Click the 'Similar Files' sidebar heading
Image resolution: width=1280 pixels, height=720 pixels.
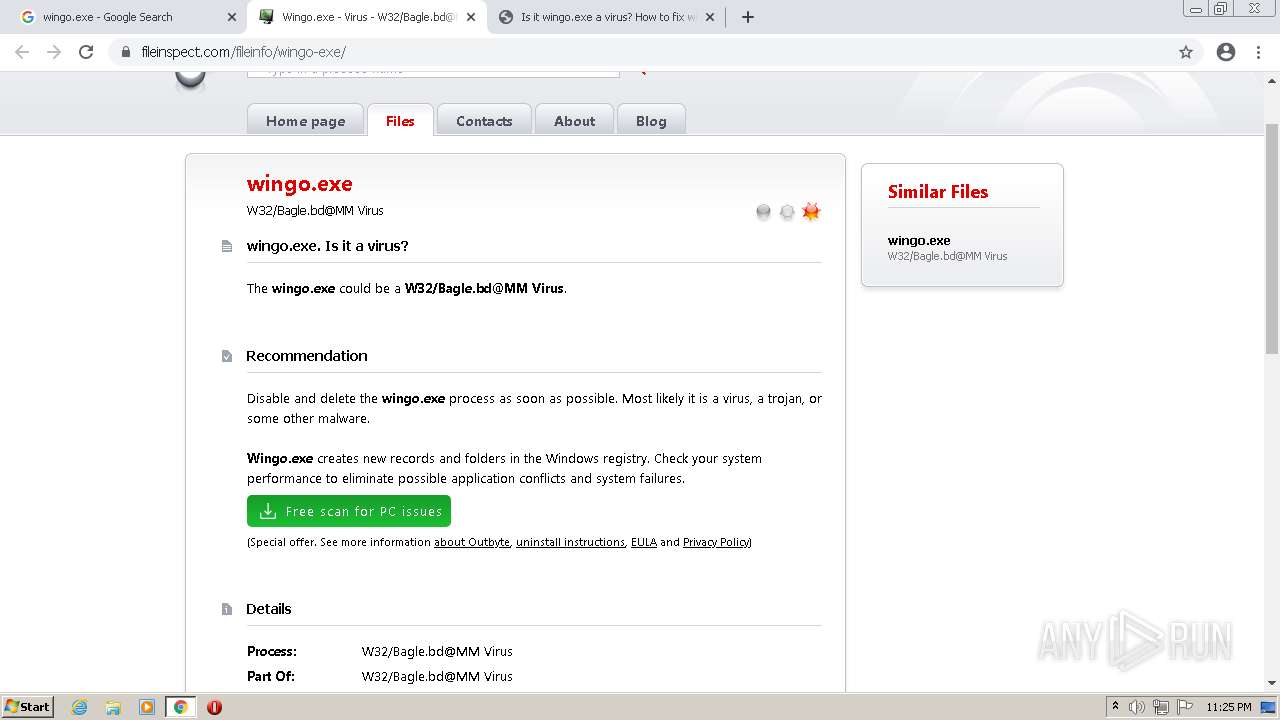(938, 192)
